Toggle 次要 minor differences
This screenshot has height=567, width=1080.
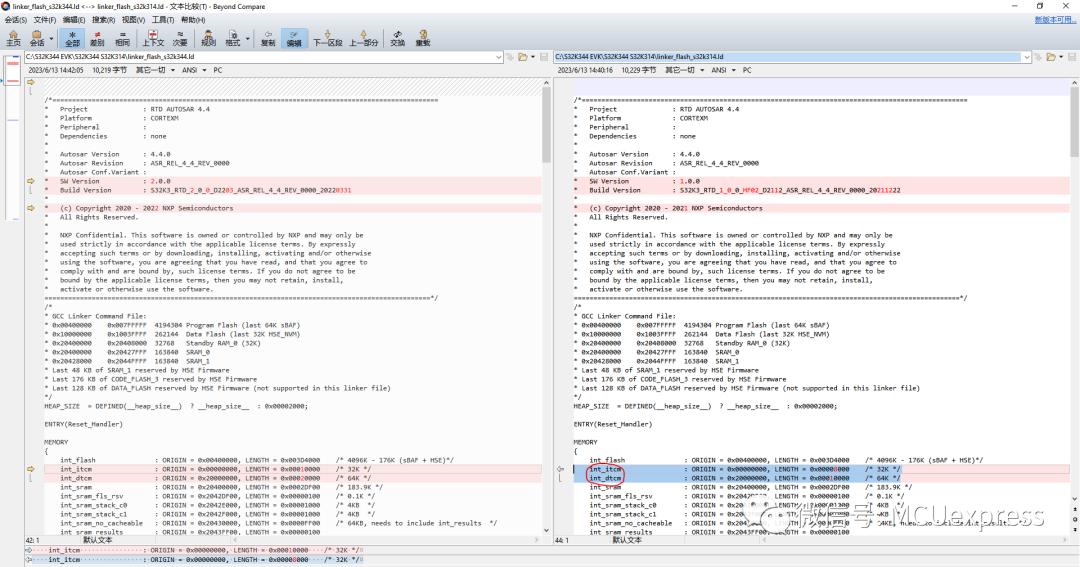(180, 38)
